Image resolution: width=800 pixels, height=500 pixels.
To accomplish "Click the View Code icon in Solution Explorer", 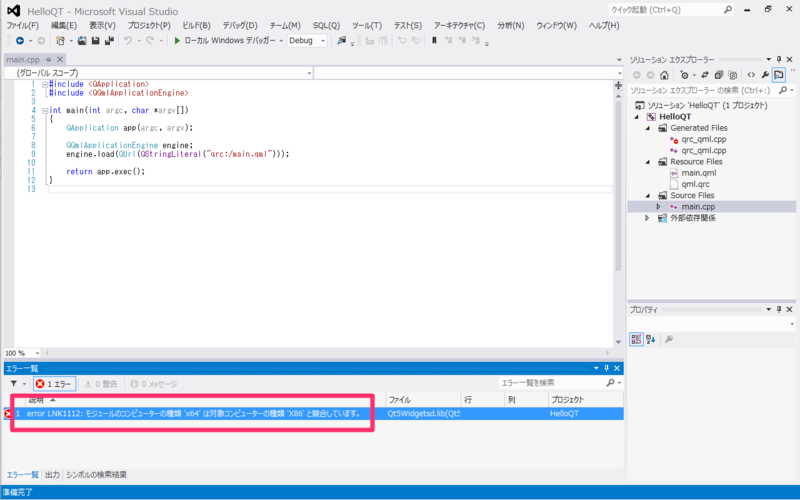I will [x=751, y=75].
